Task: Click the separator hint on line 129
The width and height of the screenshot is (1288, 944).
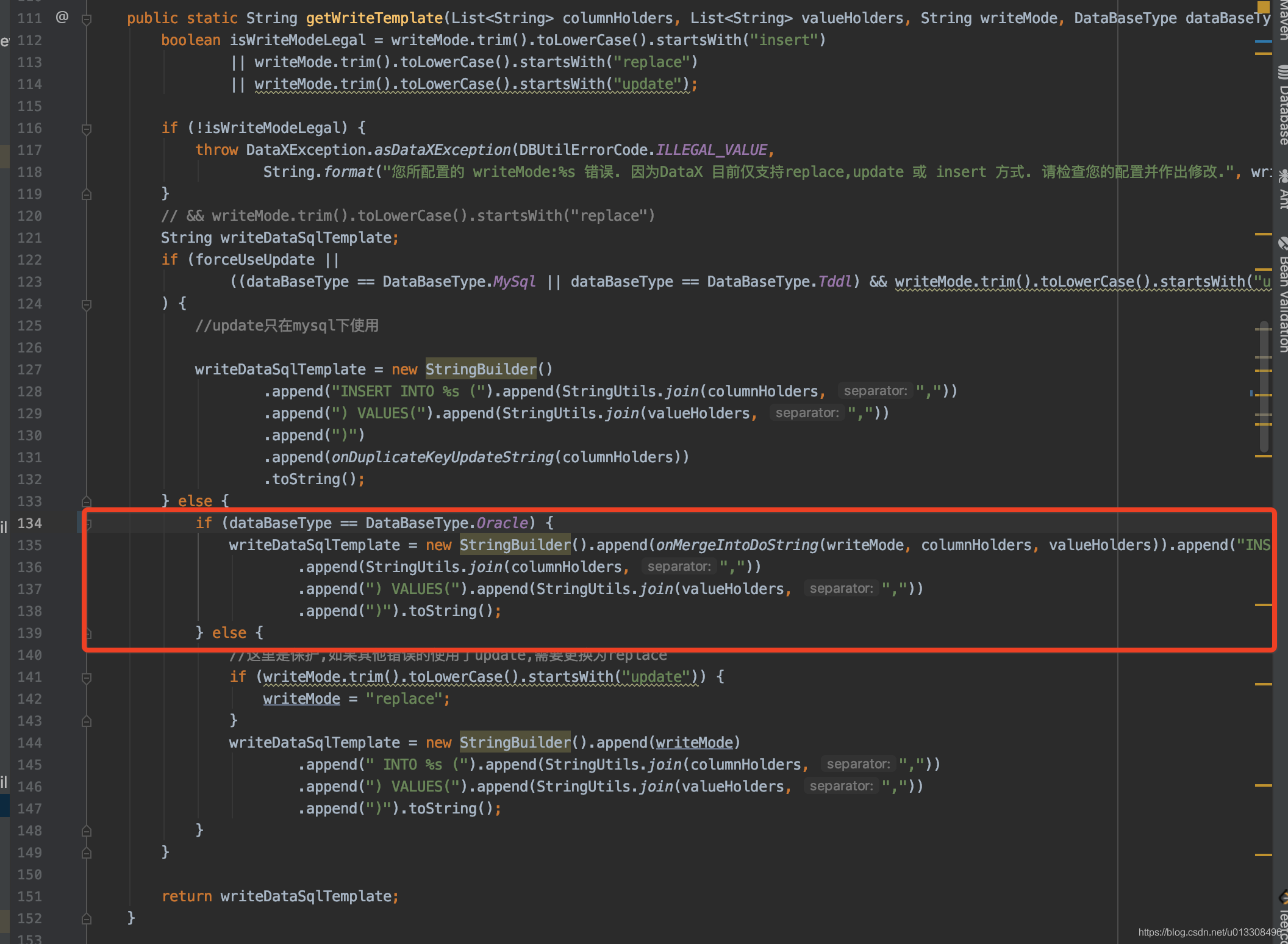Action: (807, 413)
